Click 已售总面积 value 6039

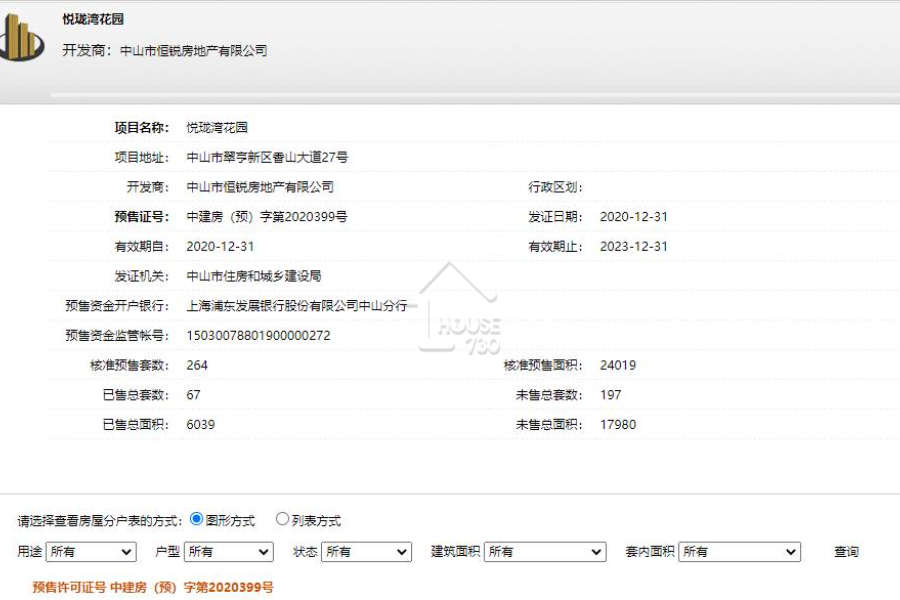(x=200, y=425)
